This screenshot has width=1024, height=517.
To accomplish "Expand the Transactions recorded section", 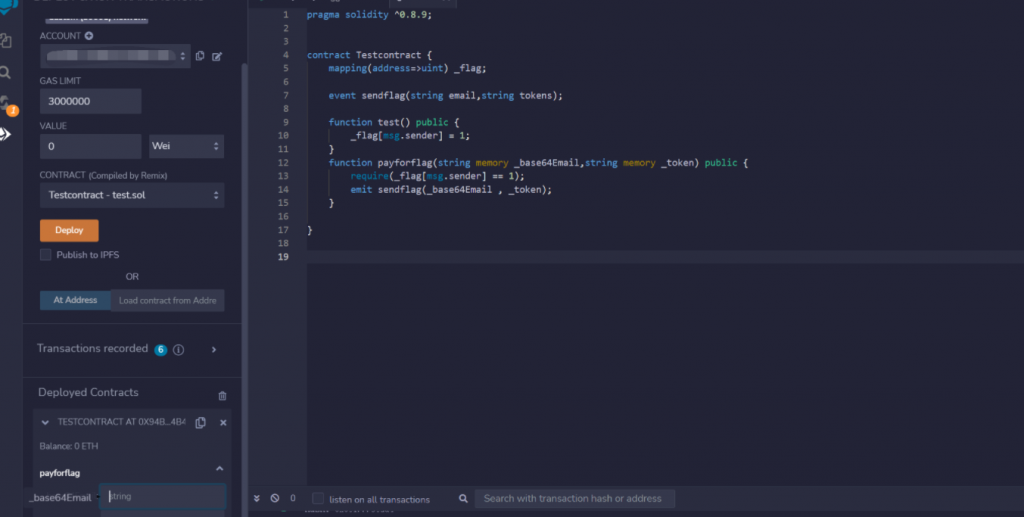I will tap(214, 349).
